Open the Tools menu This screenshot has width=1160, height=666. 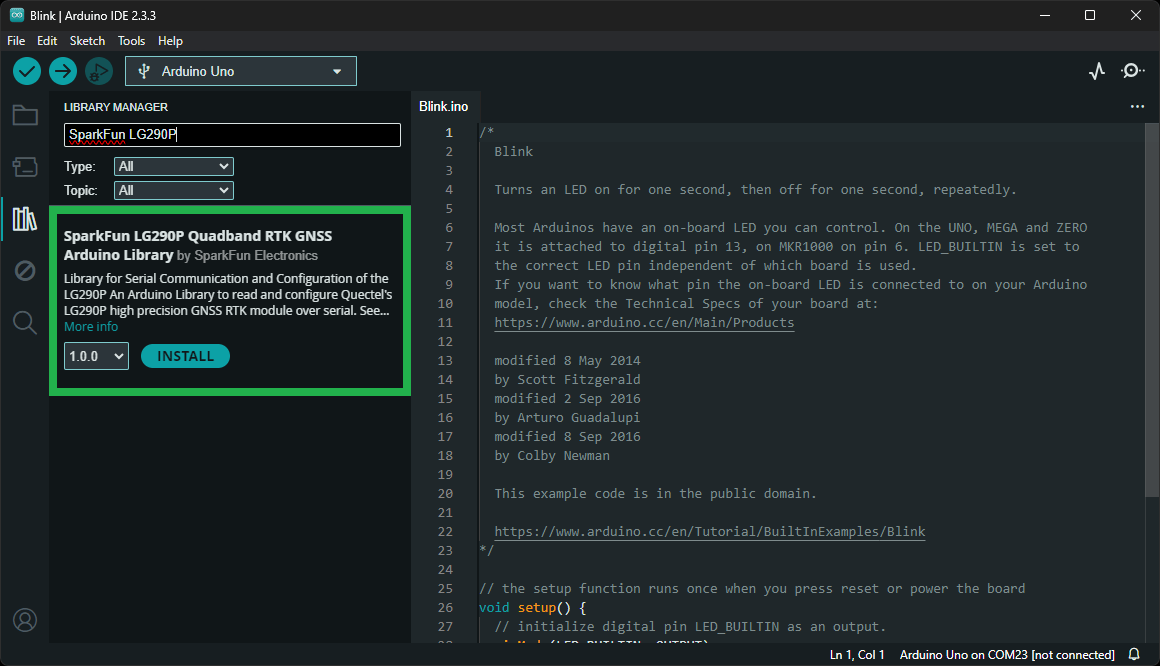coord(131,41)
